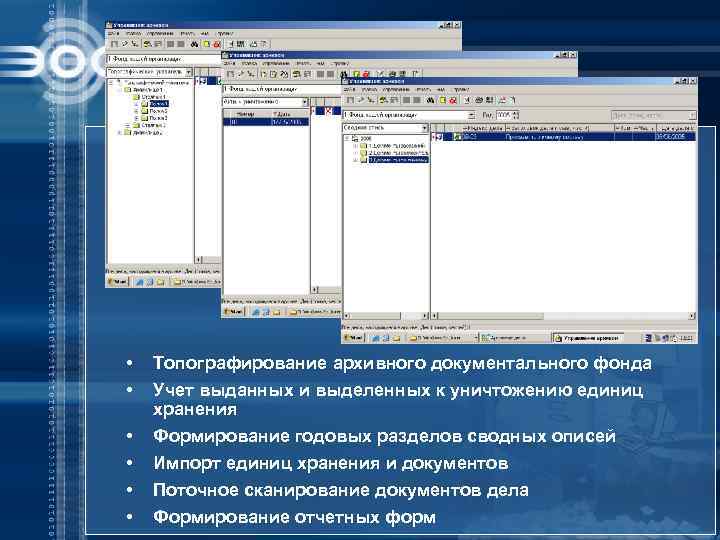720x540 pixels.
Task: Click binoculars search icon in front archive window
Action: tap(430, 100)
